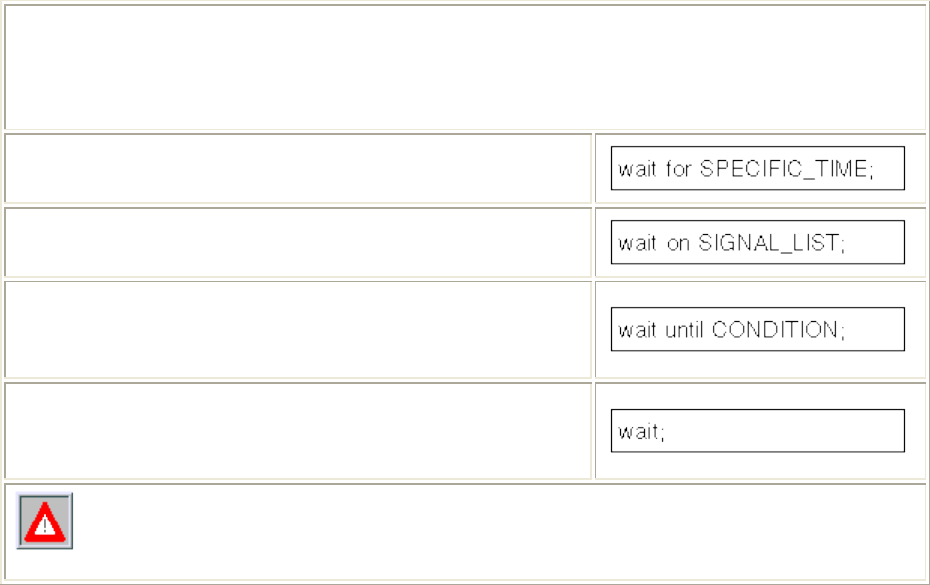Image resolution: width=930 pixels, height=585 pixels.
Task: Click the "wait for SPECIFIC_TIME;" code box
Action: coord(757,168)
